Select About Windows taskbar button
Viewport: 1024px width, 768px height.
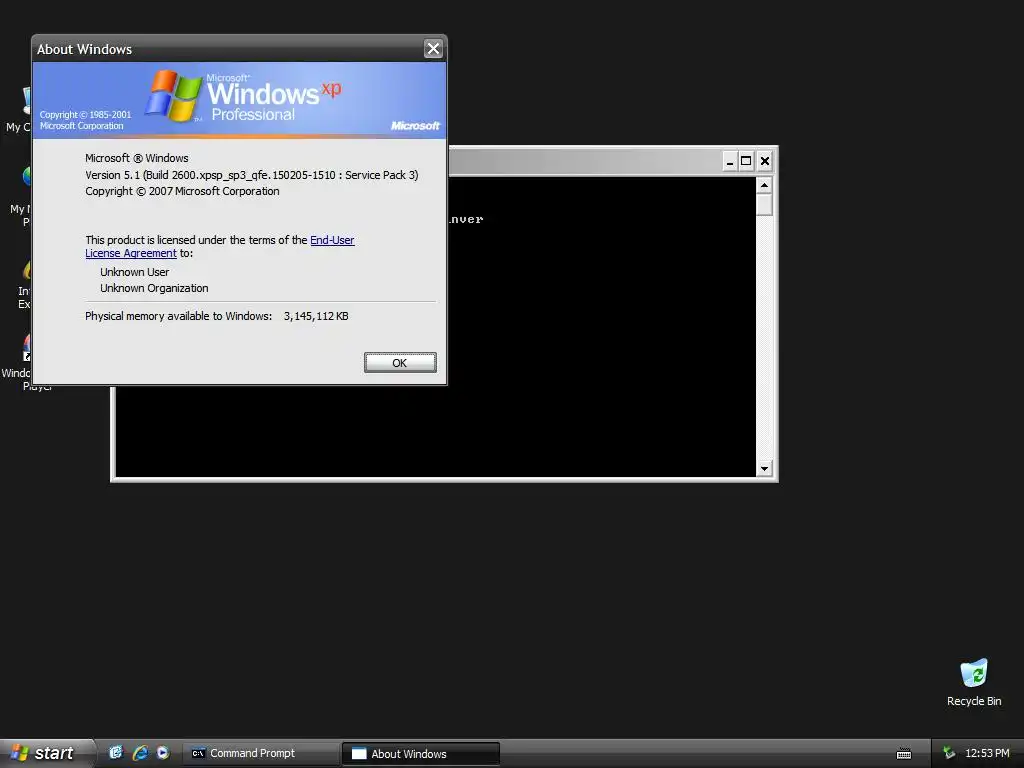pyautogui.click(x=421, y=753)
